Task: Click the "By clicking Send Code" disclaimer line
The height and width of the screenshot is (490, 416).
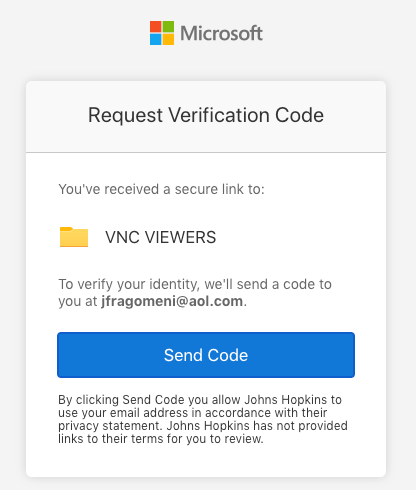Action: click(x=200, y=400)
